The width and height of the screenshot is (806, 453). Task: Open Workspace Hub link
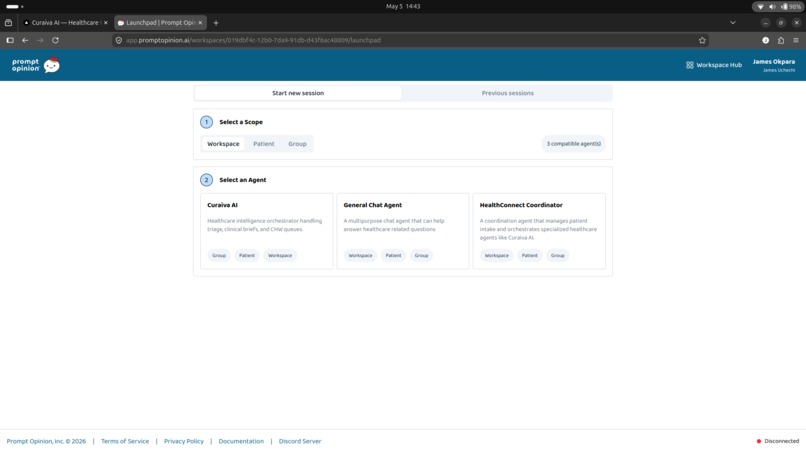(714, 65)
